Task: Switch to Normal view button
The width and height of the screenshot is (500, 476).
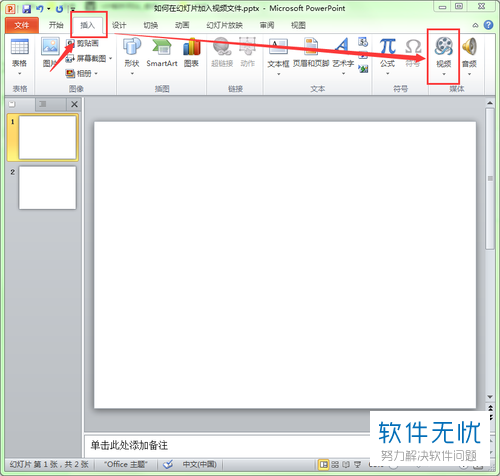Action: pyautogui.click(x=323, y=464)
